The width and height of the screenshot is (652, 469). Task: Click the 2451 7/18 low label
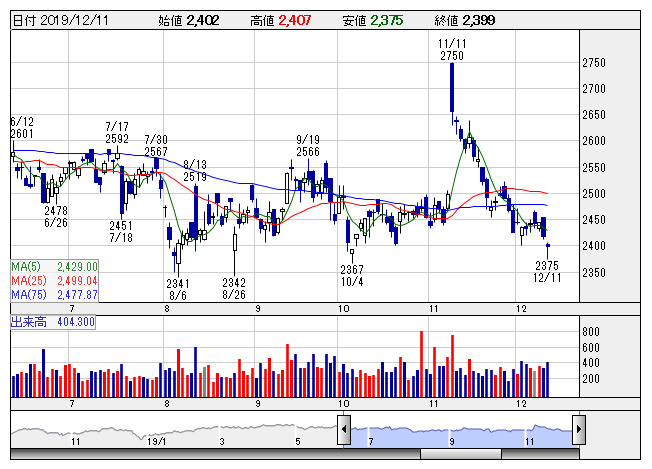click(121, 232)
